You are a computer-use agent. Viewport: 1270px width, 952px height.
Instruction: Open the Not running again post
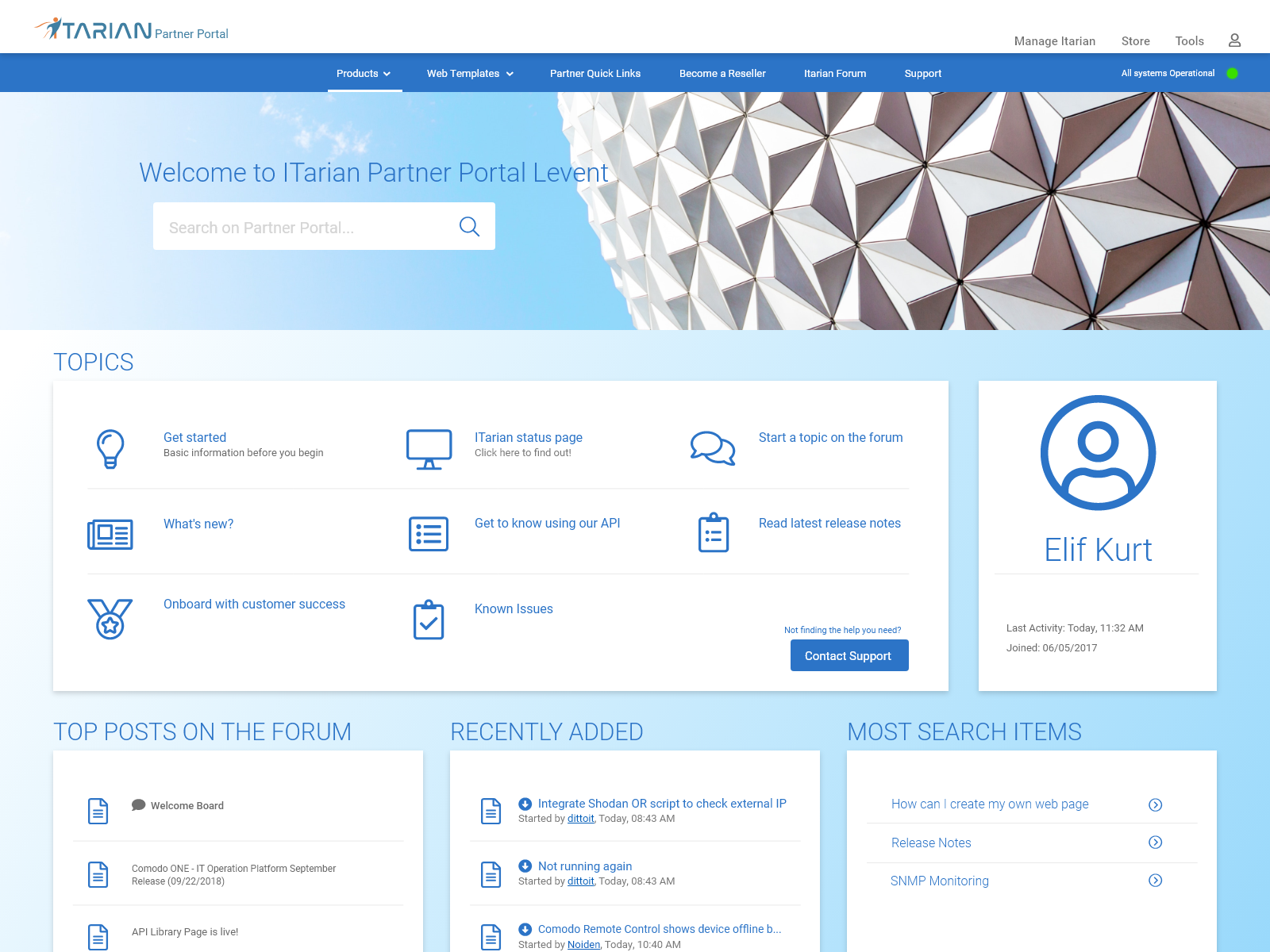[x=585, y=866]
